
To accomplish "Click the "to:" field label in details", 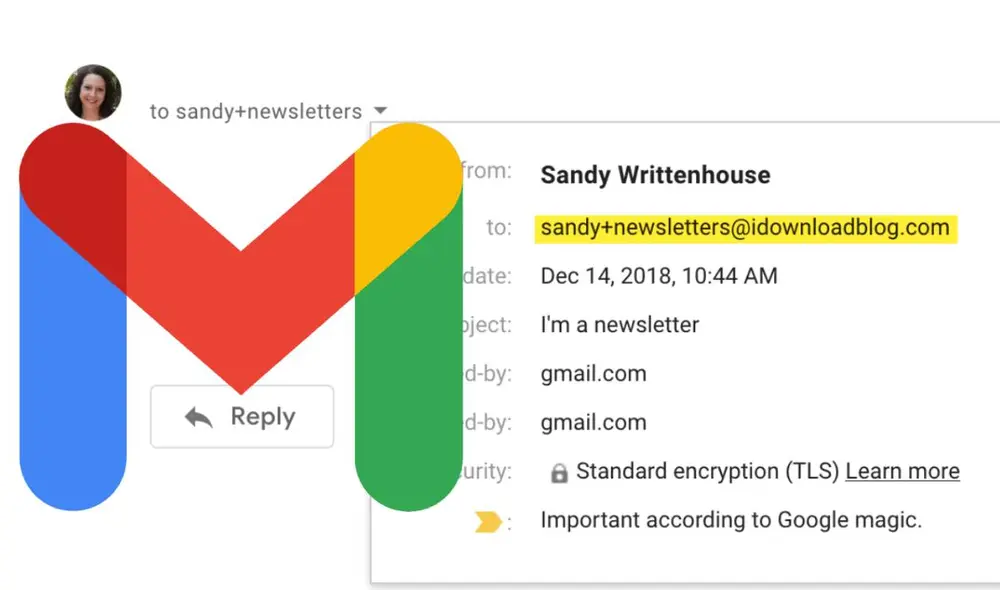I will coord(498,228).
